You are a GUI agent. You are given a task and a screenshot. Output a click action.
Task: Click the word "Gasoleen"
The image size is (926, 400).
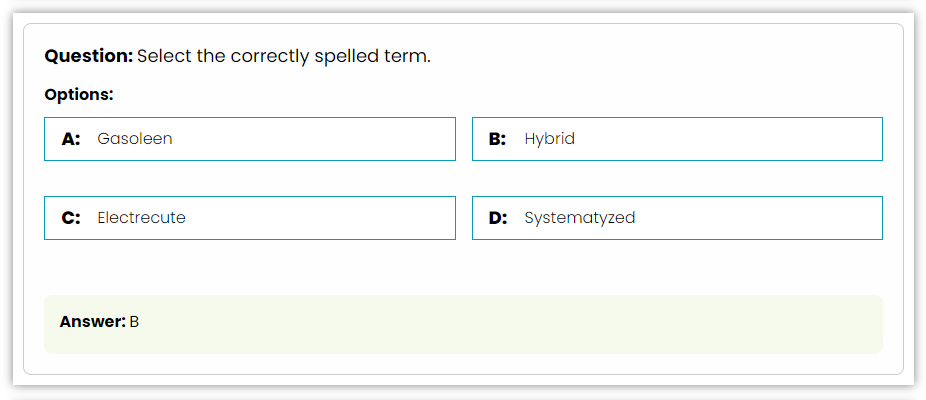point(135,139)
